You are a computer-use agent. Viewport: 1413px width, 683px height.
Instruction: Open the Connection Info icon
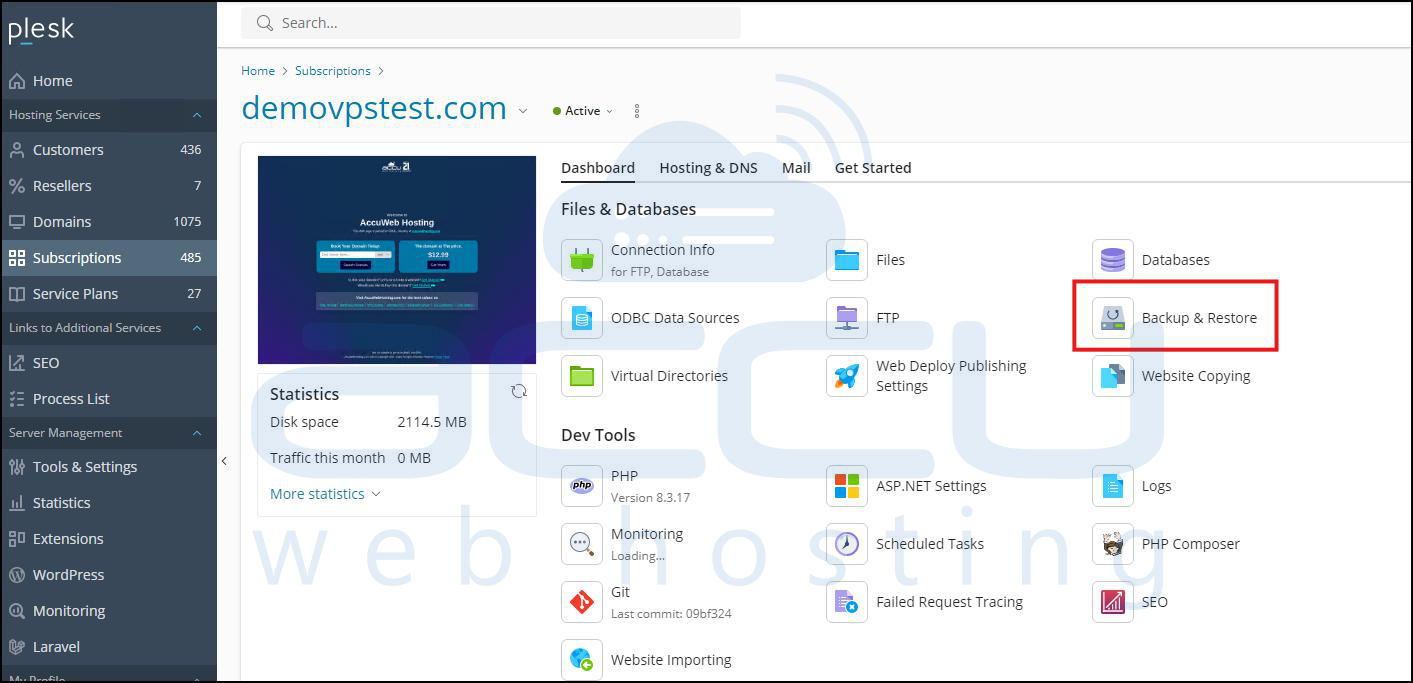click(x=582, y=260)
